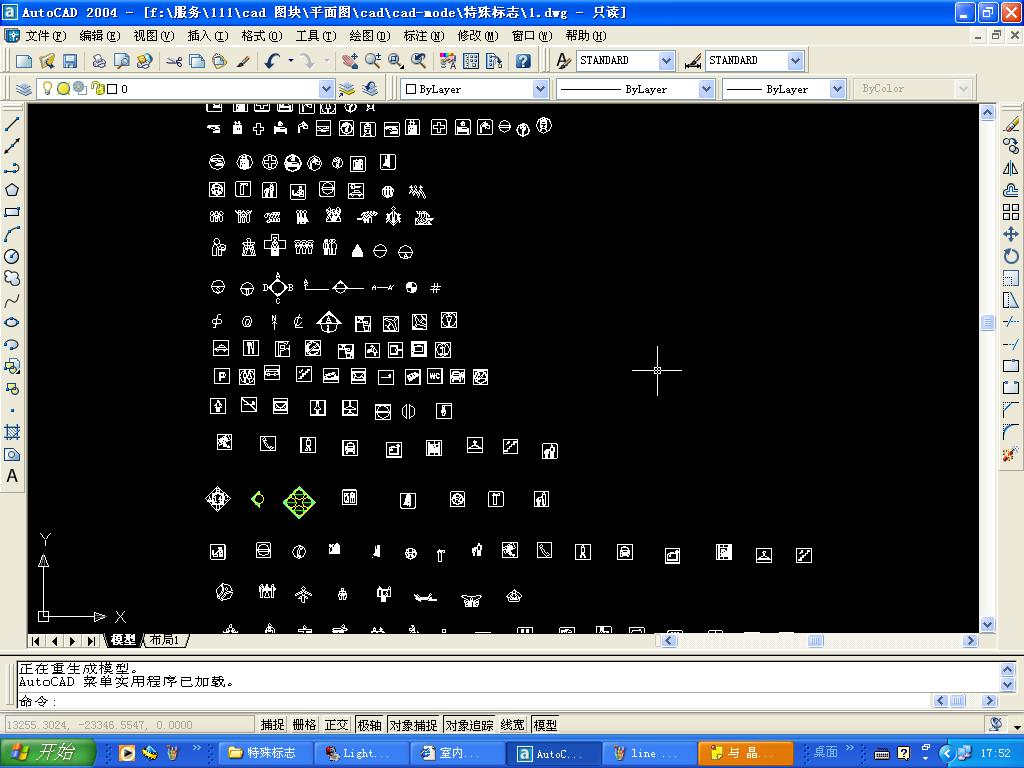Activate the Match Properties brush icon
The height and width of the screenshot is (768, 1024).
click(x=243, y=61)
